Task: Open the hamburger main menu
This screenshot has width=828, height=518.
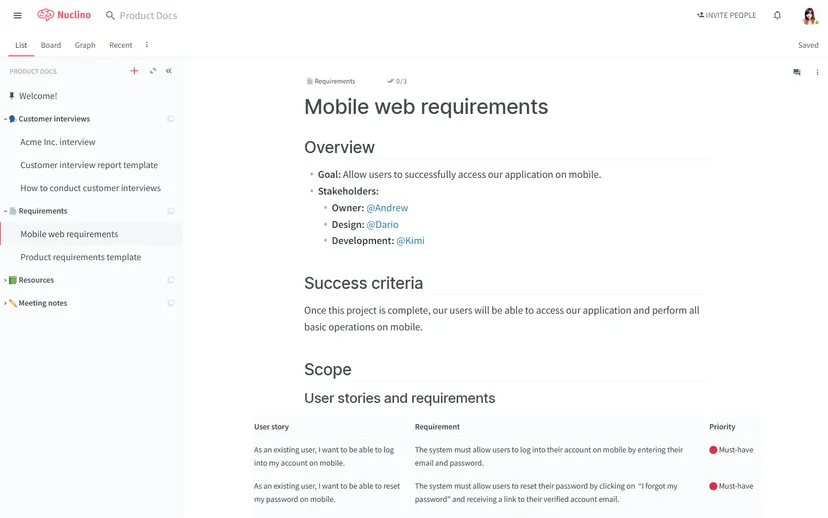Action: [x=17, y=15]
